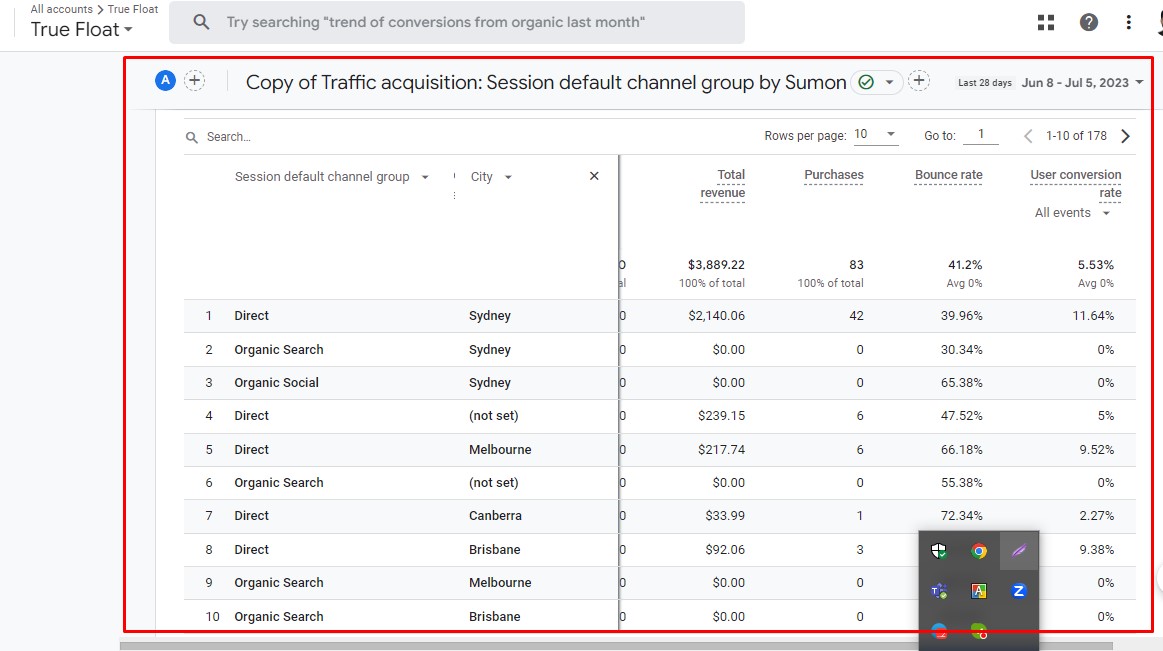
Task: Remove the City dimension with the X icon
Action: point(594,176)
